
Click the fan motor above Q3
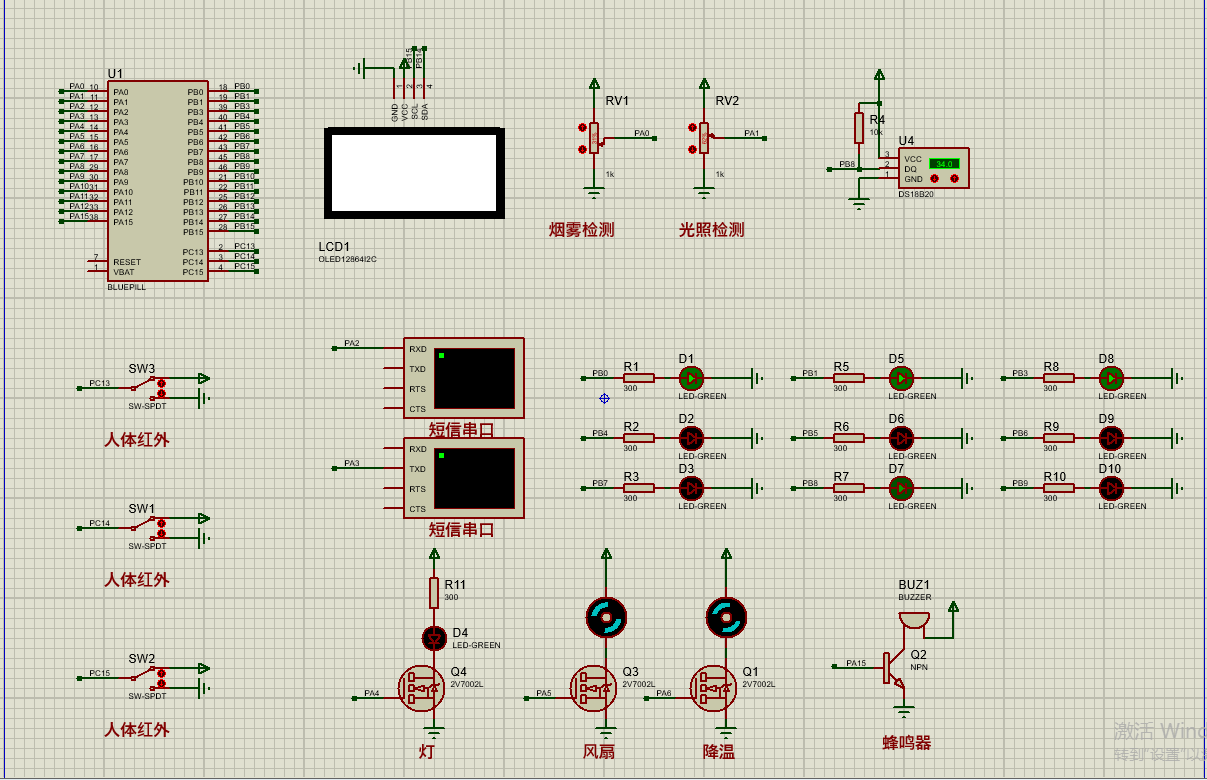(606, 618)
